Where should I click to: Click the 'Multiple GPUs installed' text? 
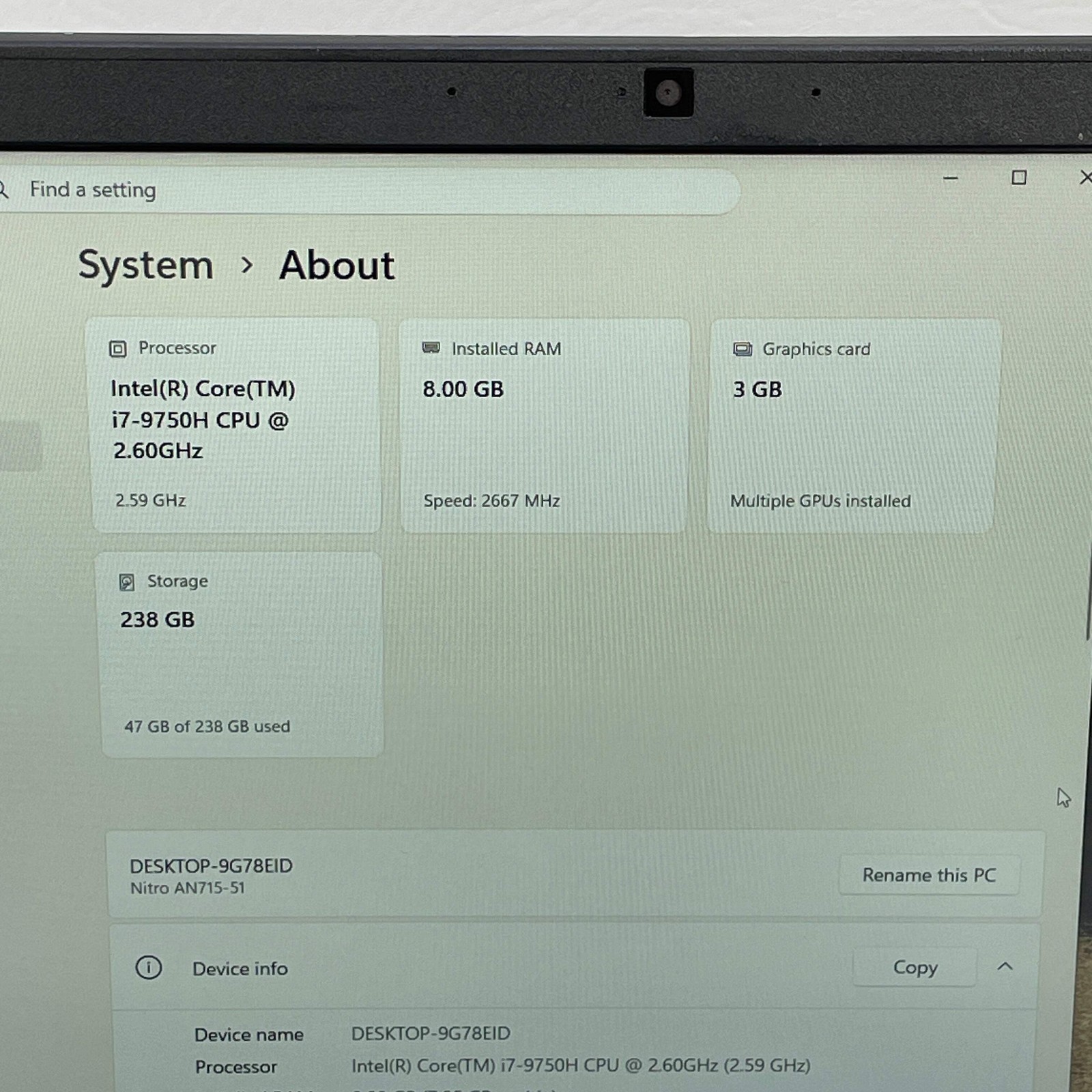point(820,501)
